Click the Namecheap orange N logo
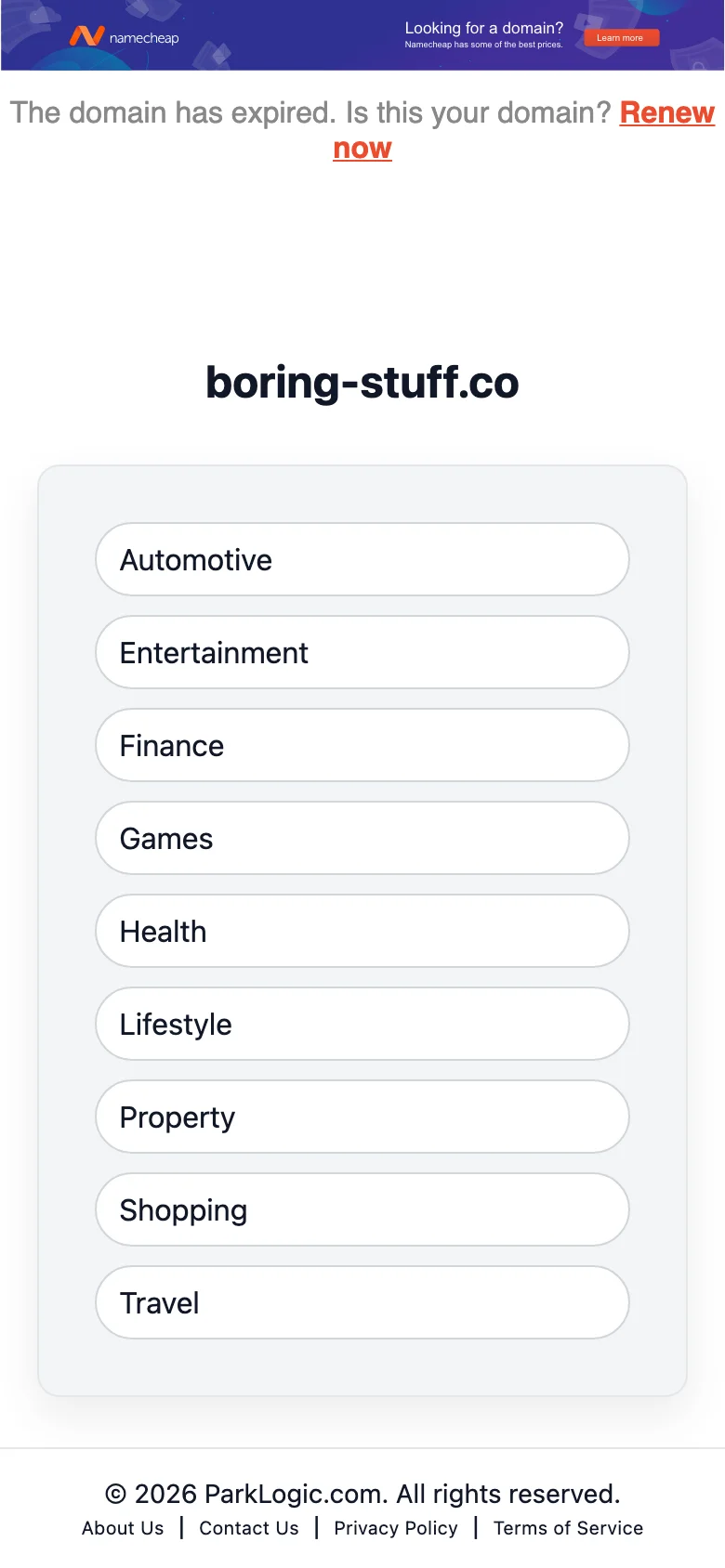This screenshot has height=1568, width=725. pyautogui.click(x=86, y=36)
